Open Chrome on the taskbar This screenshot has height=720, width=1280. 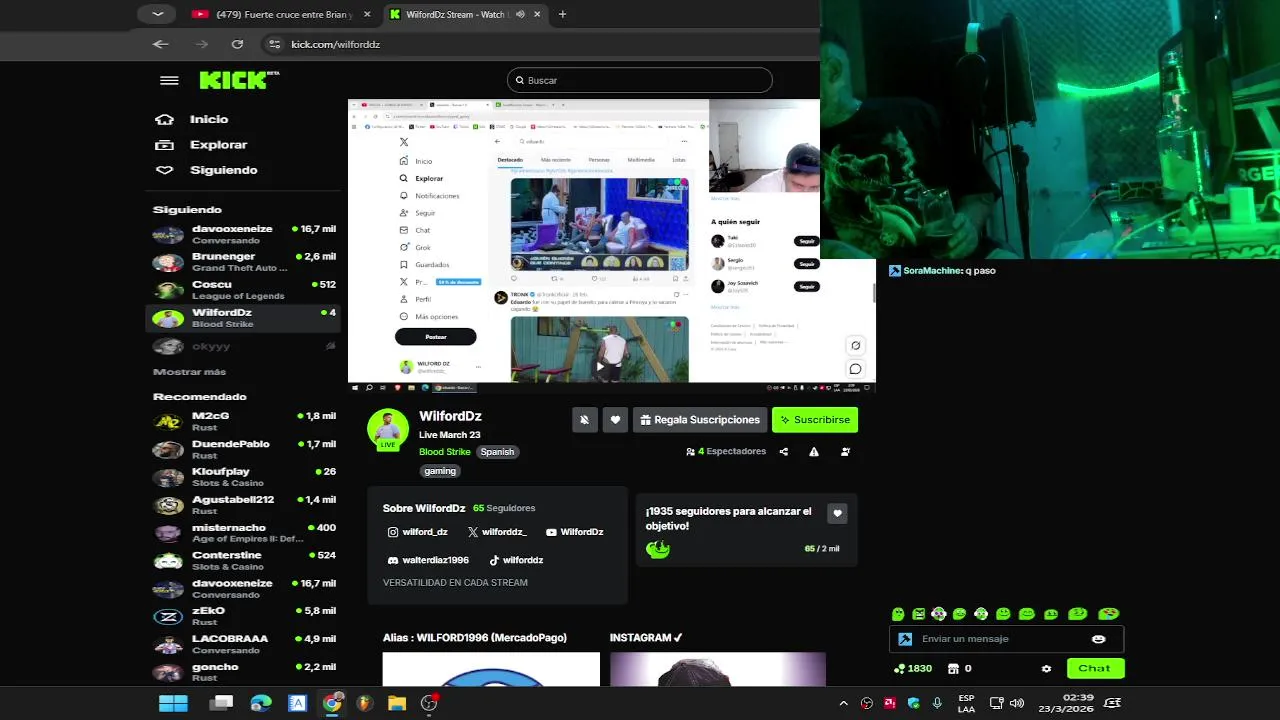pos(332,703)
